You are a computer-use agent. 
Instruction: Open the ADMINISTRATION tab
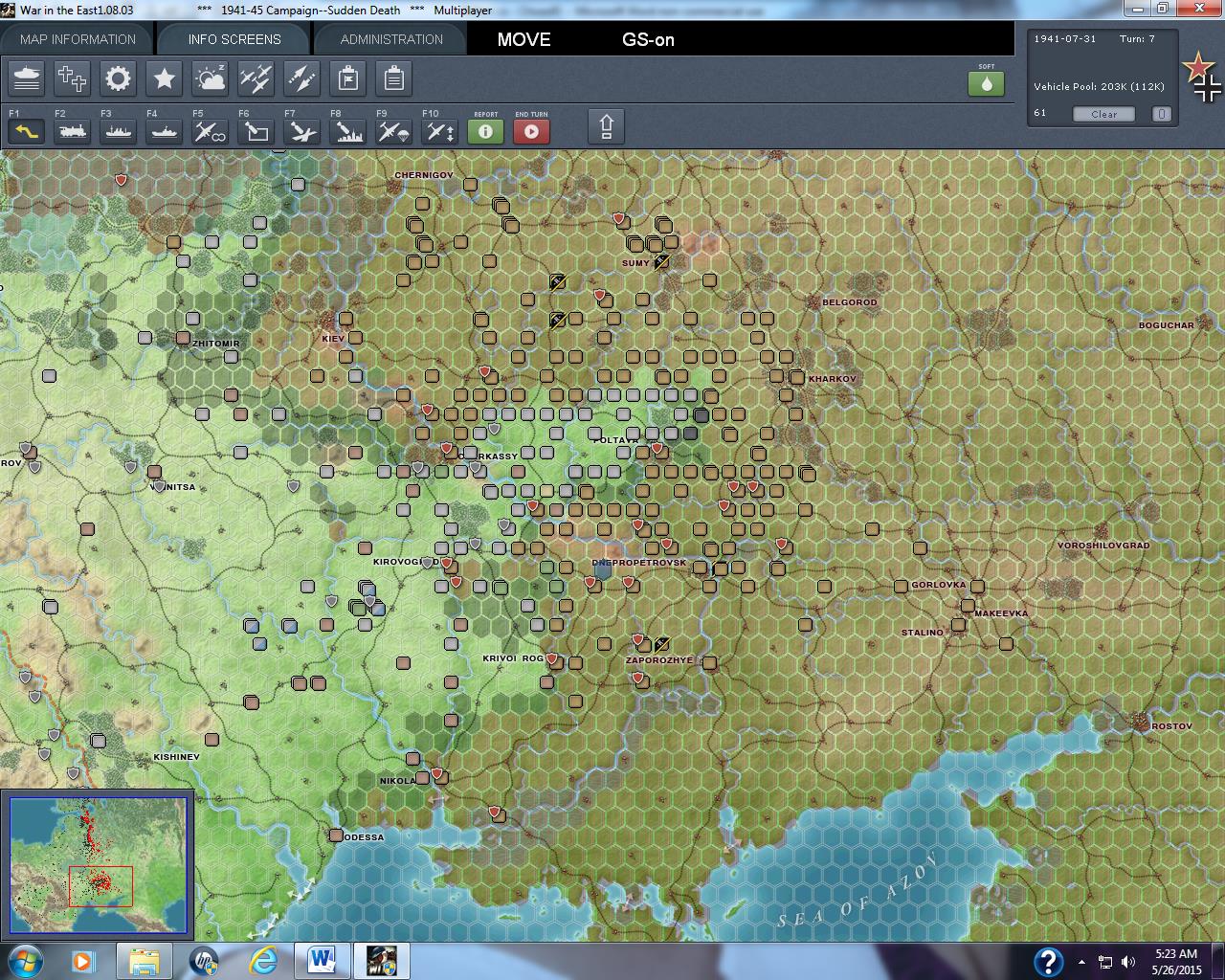[391, 39]
